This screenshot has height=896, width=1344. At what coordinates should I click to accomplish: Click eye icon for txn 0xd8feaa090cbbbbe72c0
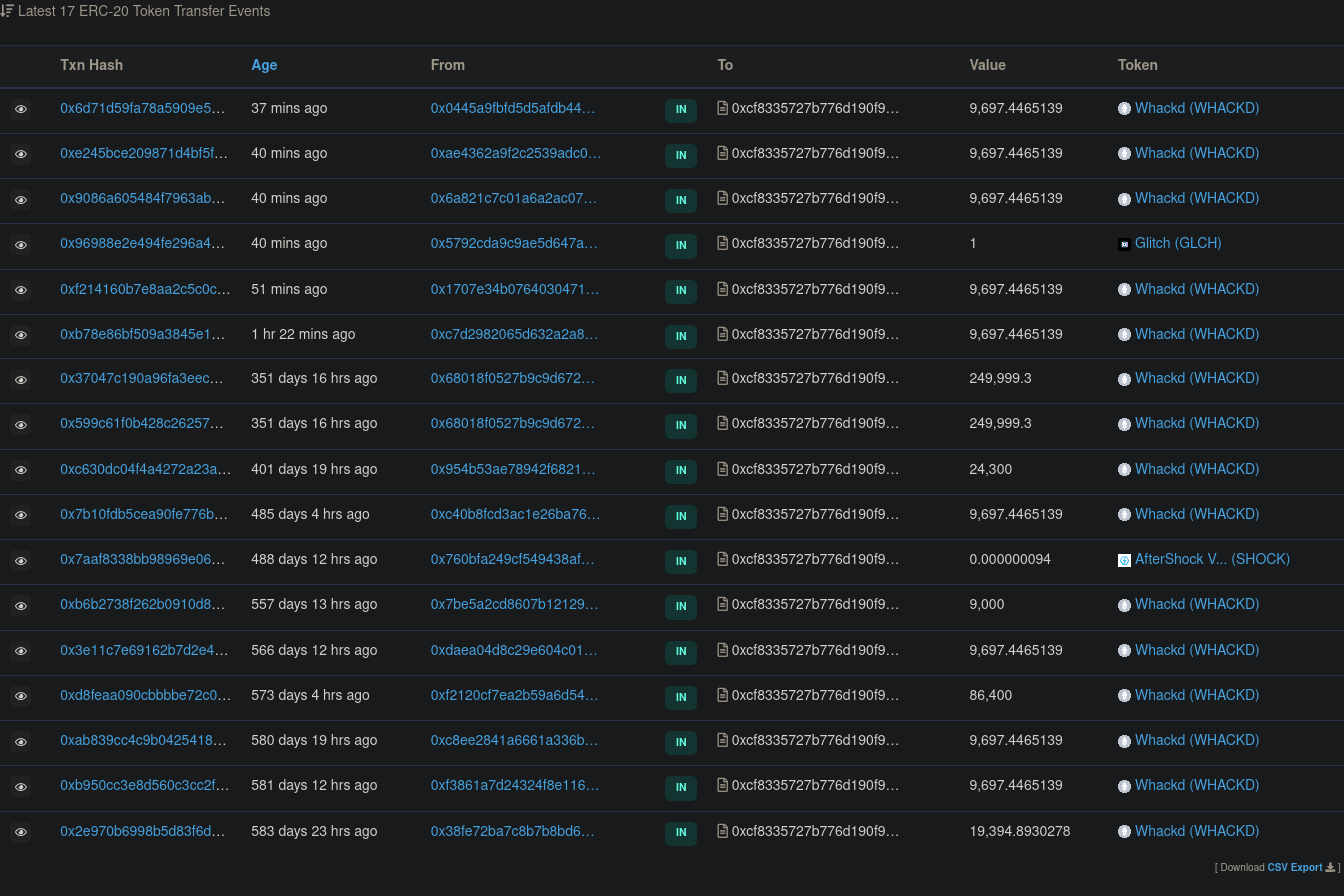pos(20,697)
